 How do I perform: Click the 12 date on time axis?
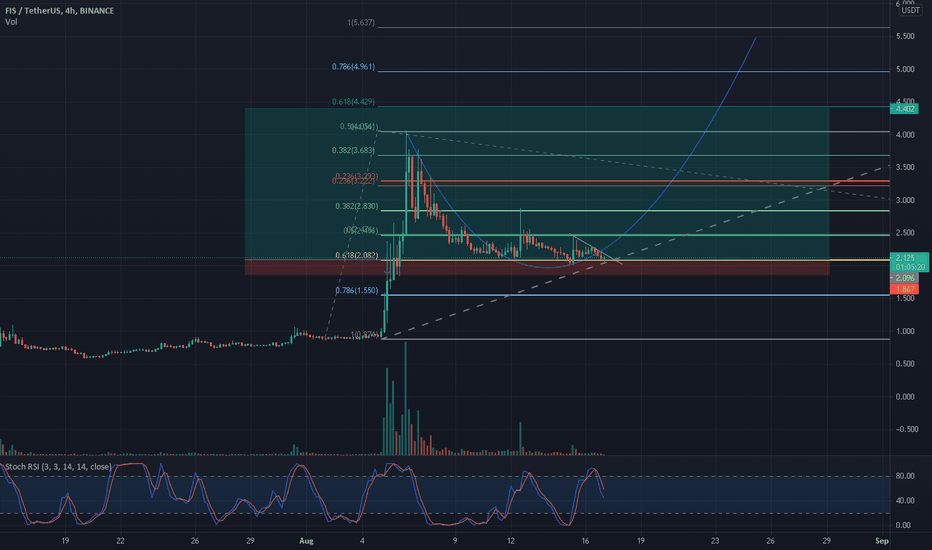(511, 541)
